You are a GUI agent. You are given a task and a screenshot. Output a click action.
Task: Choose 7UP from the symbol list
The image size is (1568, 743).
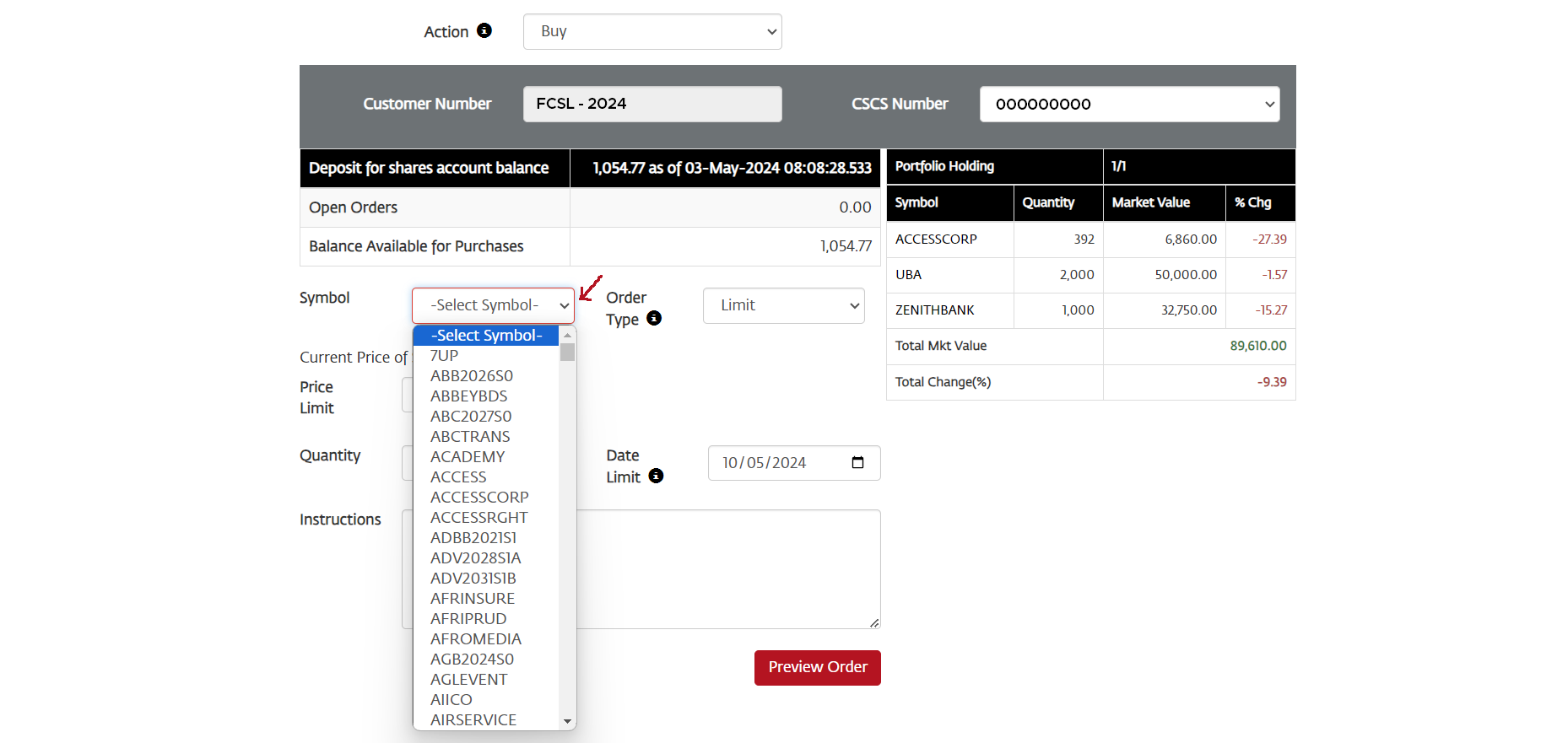click(445, 356)
